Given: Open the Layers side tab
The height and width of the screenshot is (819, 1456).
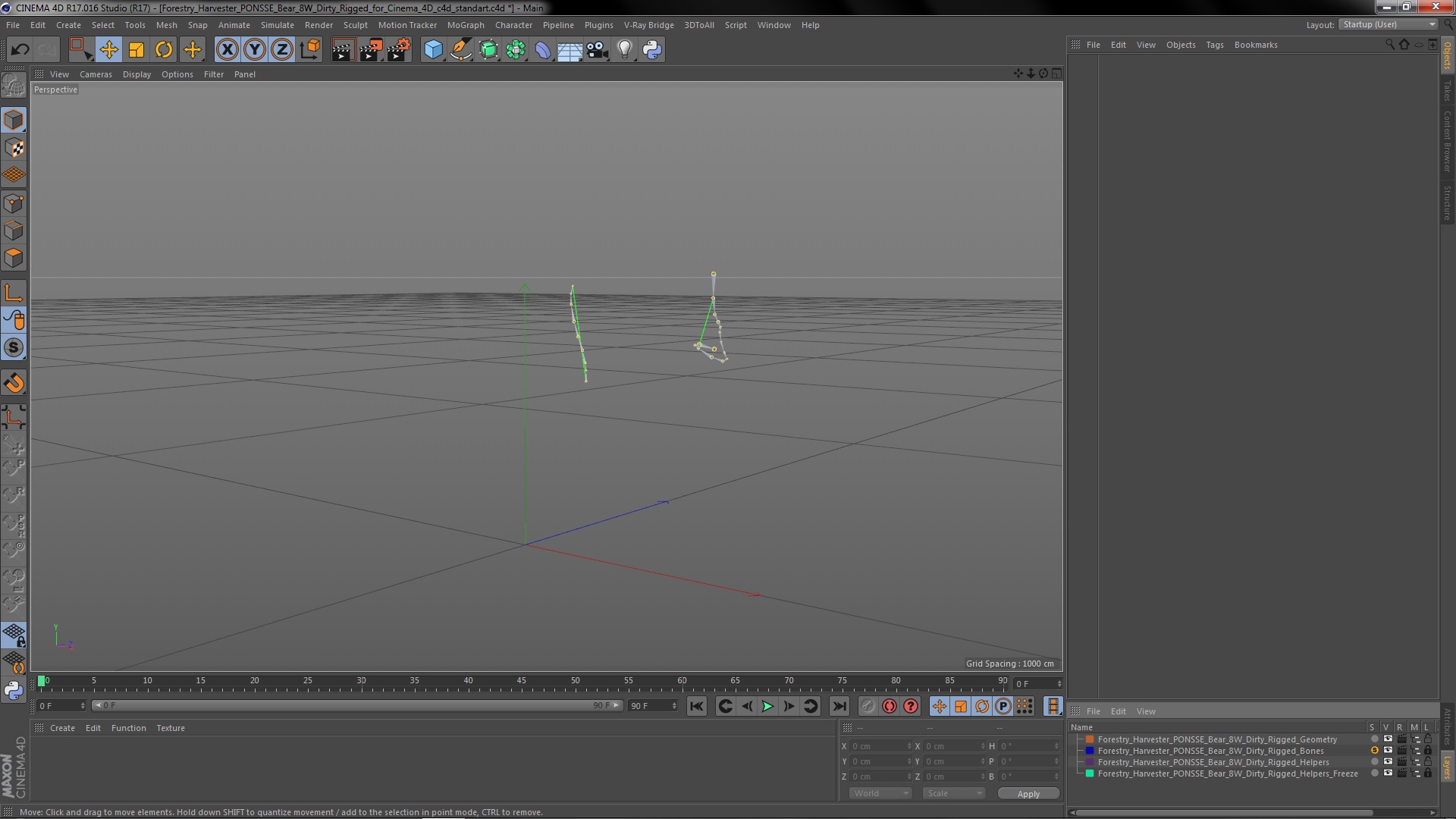Looking at the screenshot, I should (x=1447, y=767).
